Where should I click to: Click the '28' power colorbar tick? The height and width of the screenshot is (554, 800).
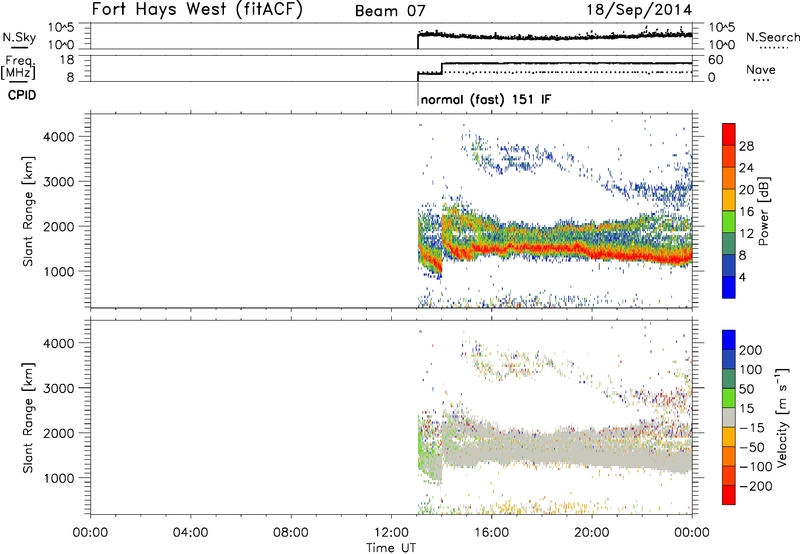(x=746, y=146)
